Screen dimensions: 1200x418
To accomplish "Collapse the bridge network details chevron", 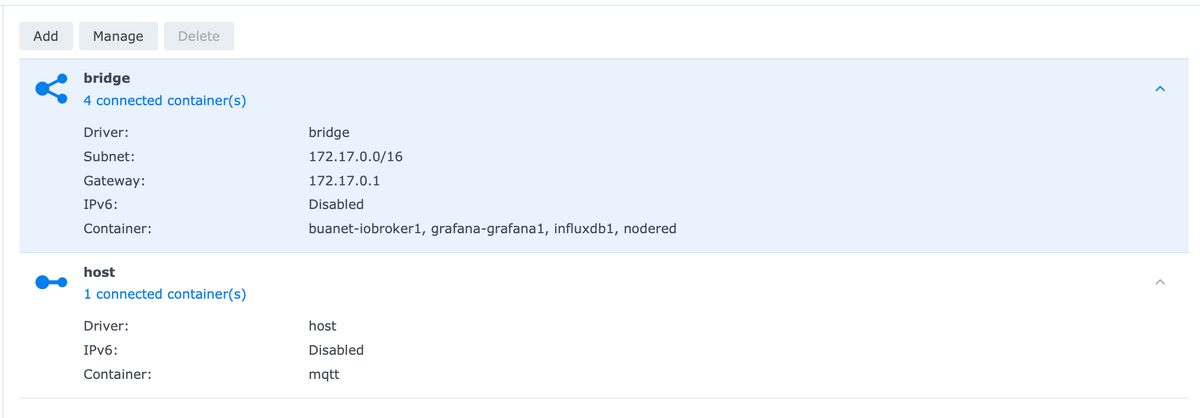I will pos(1160,89).
